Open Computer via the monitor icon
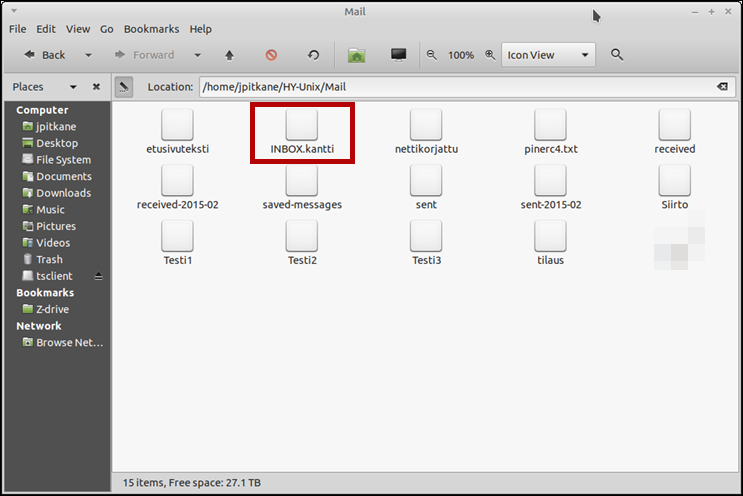The image size is (743, 496). click(399, 55)
